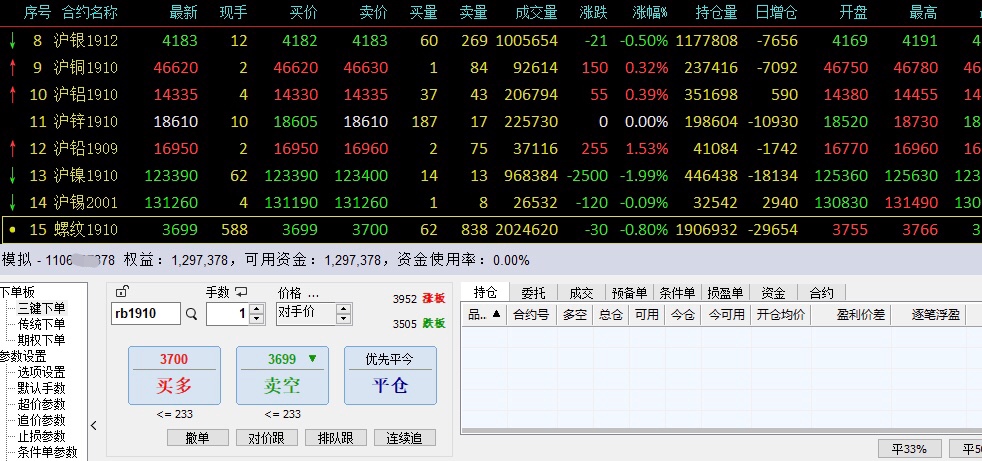Sort by the 品.. column triangle
The height and width of the screenshot is (461, 982).
click(497, 314)
